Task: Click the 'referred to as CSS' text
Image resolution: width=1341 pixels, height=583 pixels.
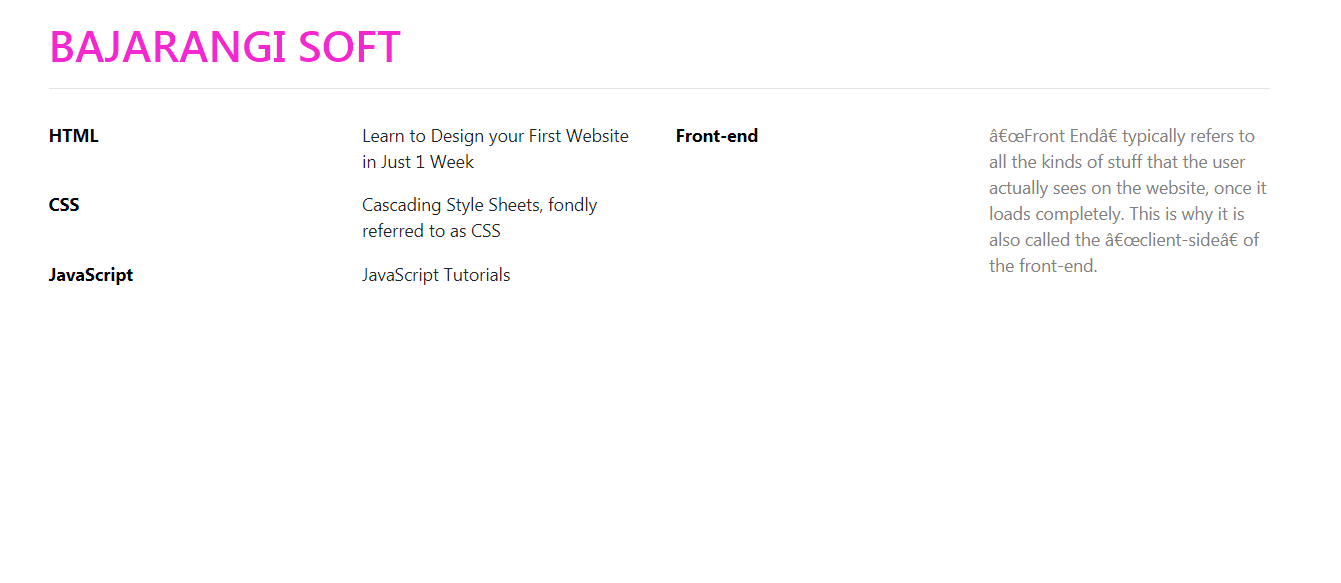Action: pos(431,231)
